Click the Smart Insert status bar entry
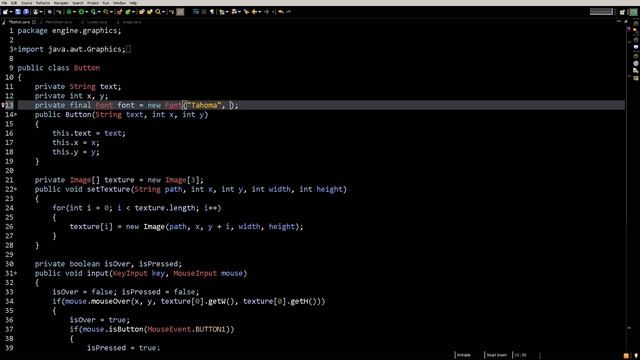This screenshot has height=360, width=640. 497,355
